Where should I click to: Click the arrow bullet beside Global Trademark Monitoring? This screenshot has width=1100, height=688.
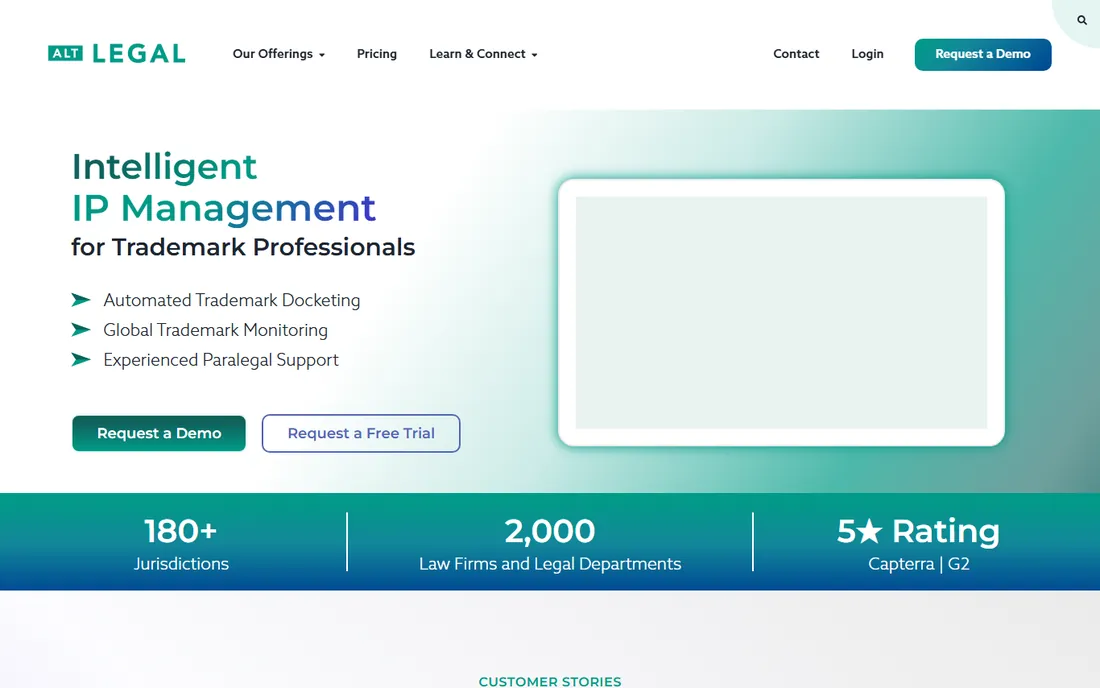[81, 330]
